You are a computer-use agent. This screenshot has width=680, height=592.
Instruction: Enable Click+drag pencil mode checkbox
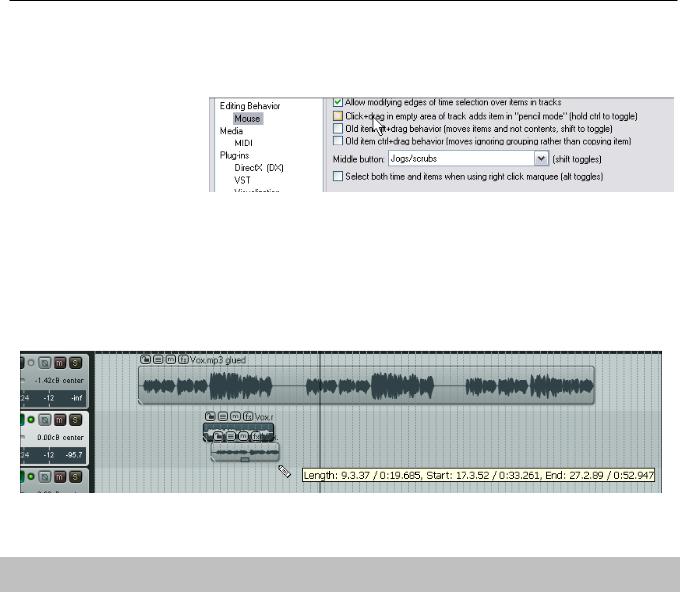[x=338, y=116]
